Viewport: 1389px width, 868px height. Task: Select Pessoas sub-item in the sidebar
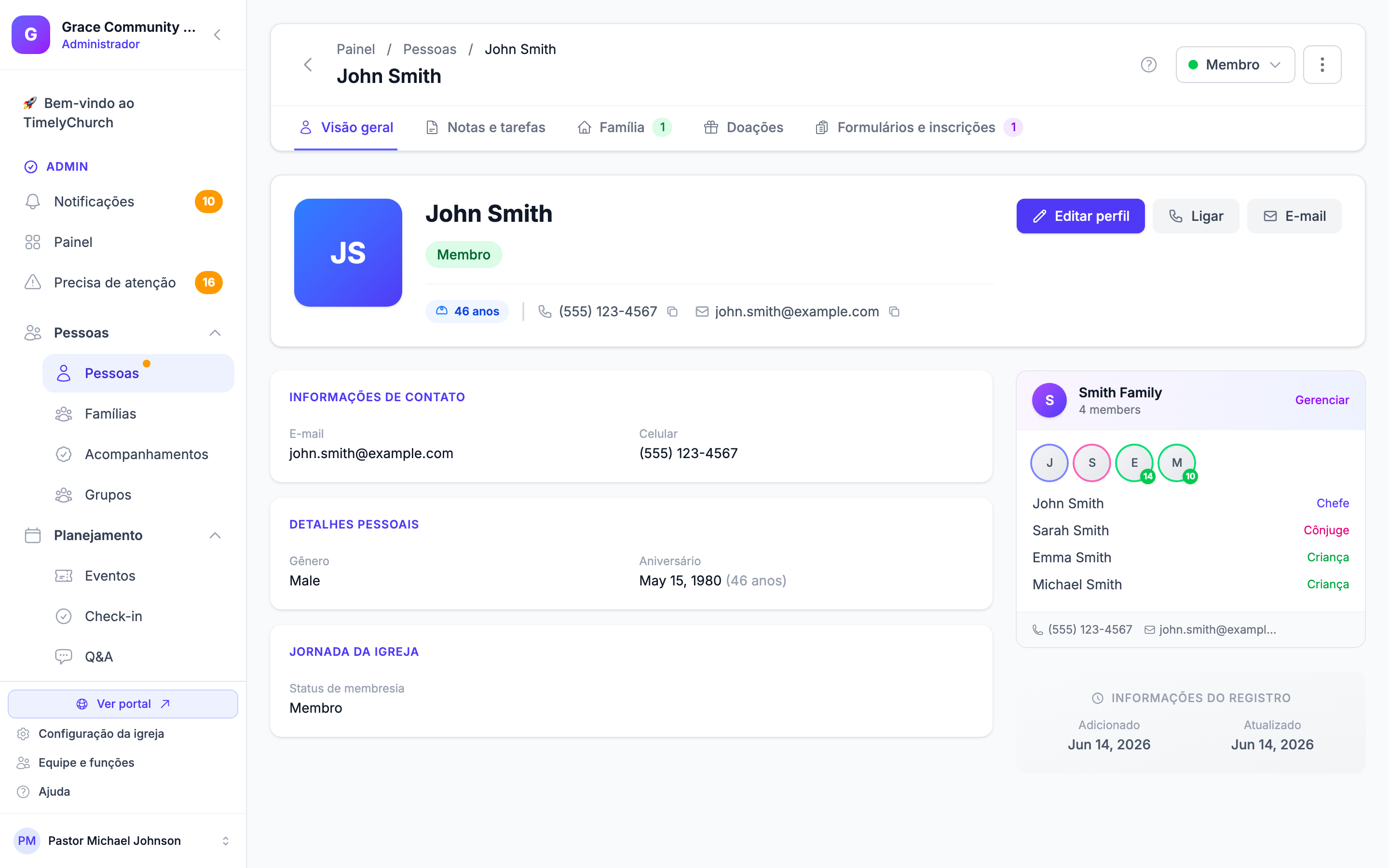coord(138,373)
